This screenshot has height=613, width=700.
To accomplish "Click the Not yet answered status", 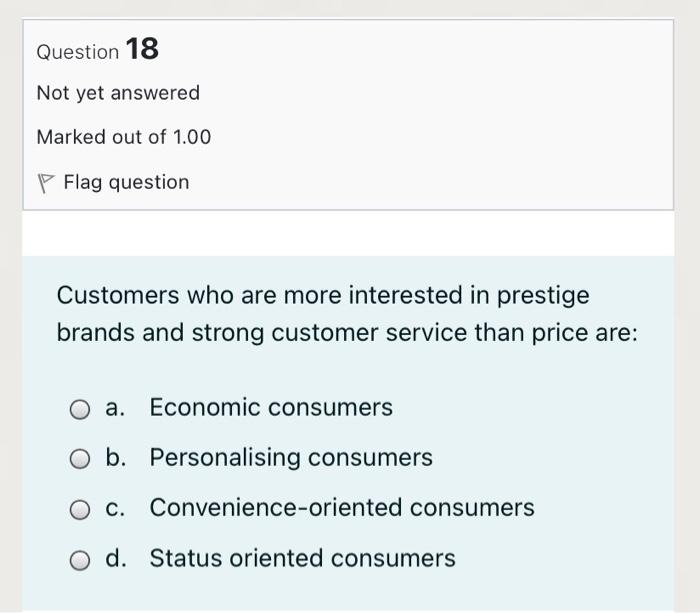I will (x=118, y=93).
